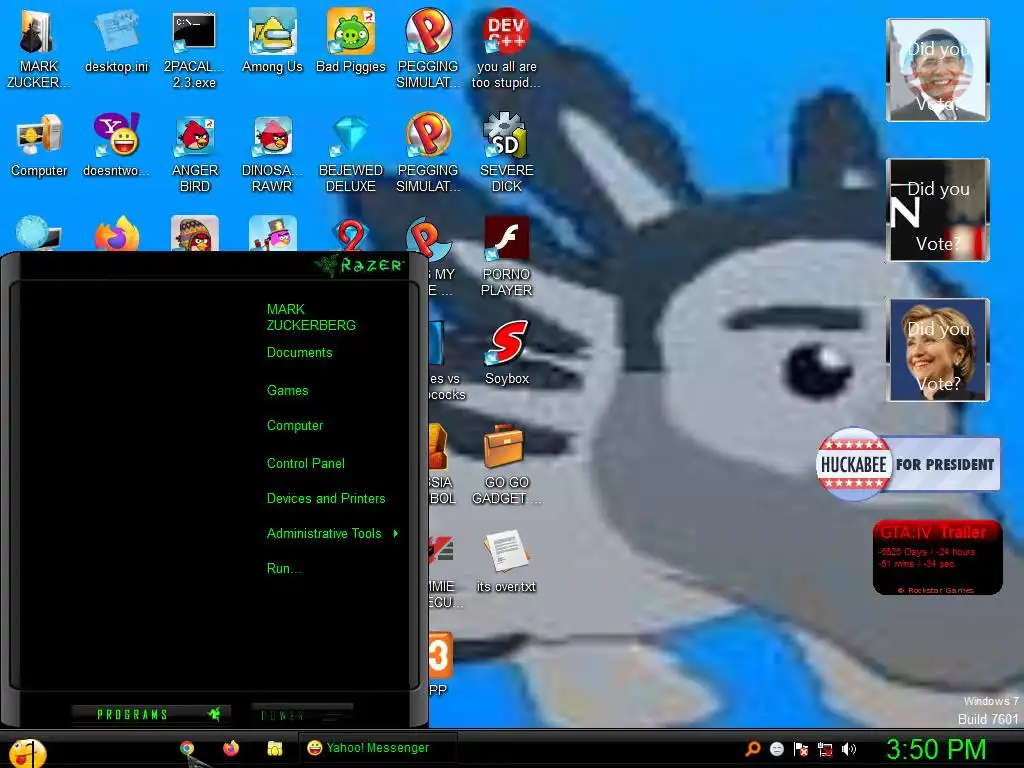Viewport: 1024px width, 768px height.
Task: Click the dark 'Did you Vote?' gadget
Action: coord(937,210)
